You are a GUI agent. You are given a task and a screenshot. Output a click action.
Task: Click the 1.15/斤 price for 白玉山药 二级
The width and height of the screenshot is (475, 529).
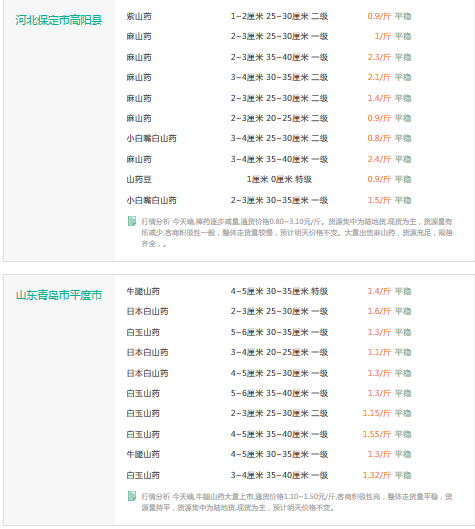[377, 413]
